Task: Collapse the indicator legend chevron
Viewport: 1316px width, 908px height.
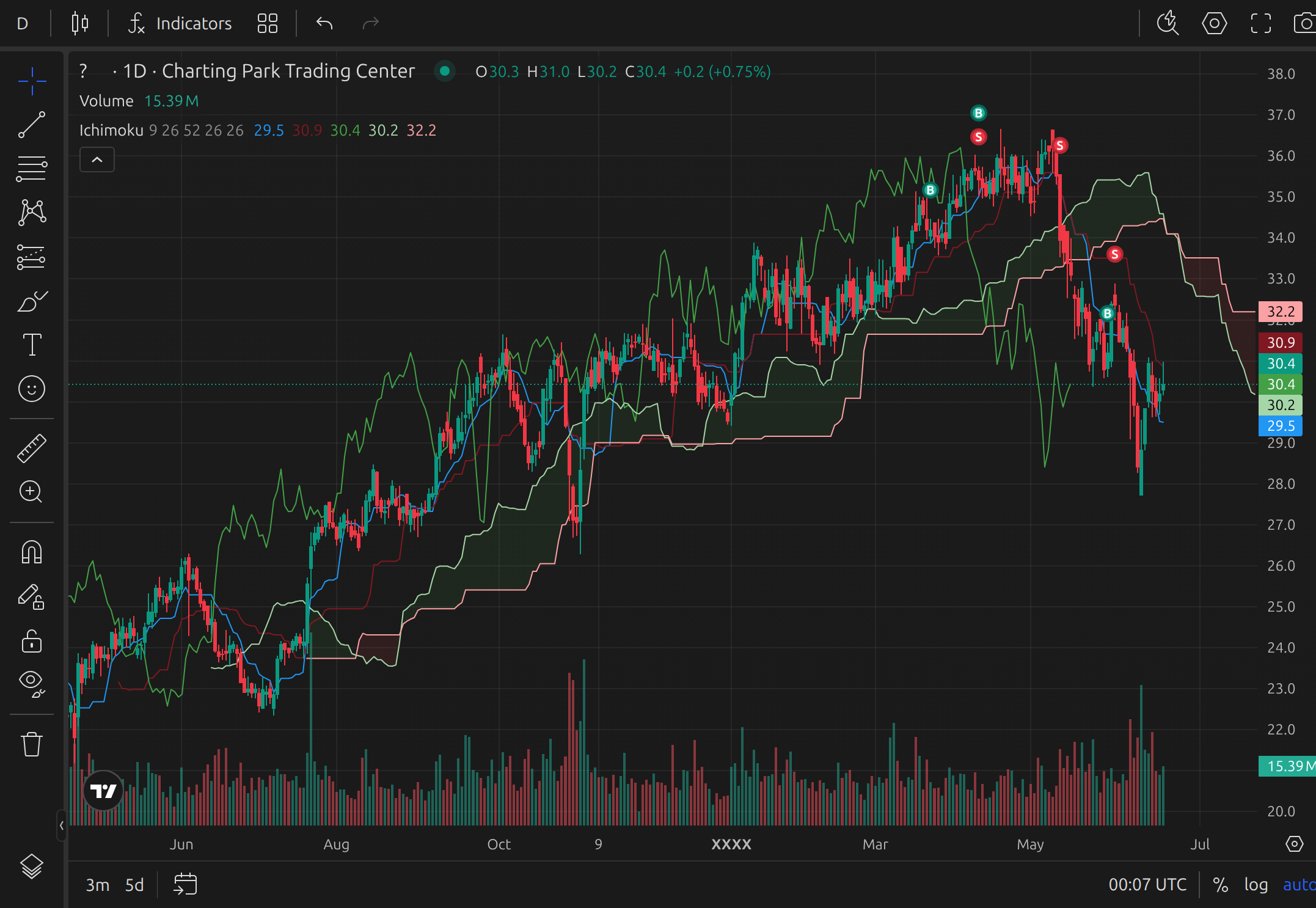Action: (97, 160)
